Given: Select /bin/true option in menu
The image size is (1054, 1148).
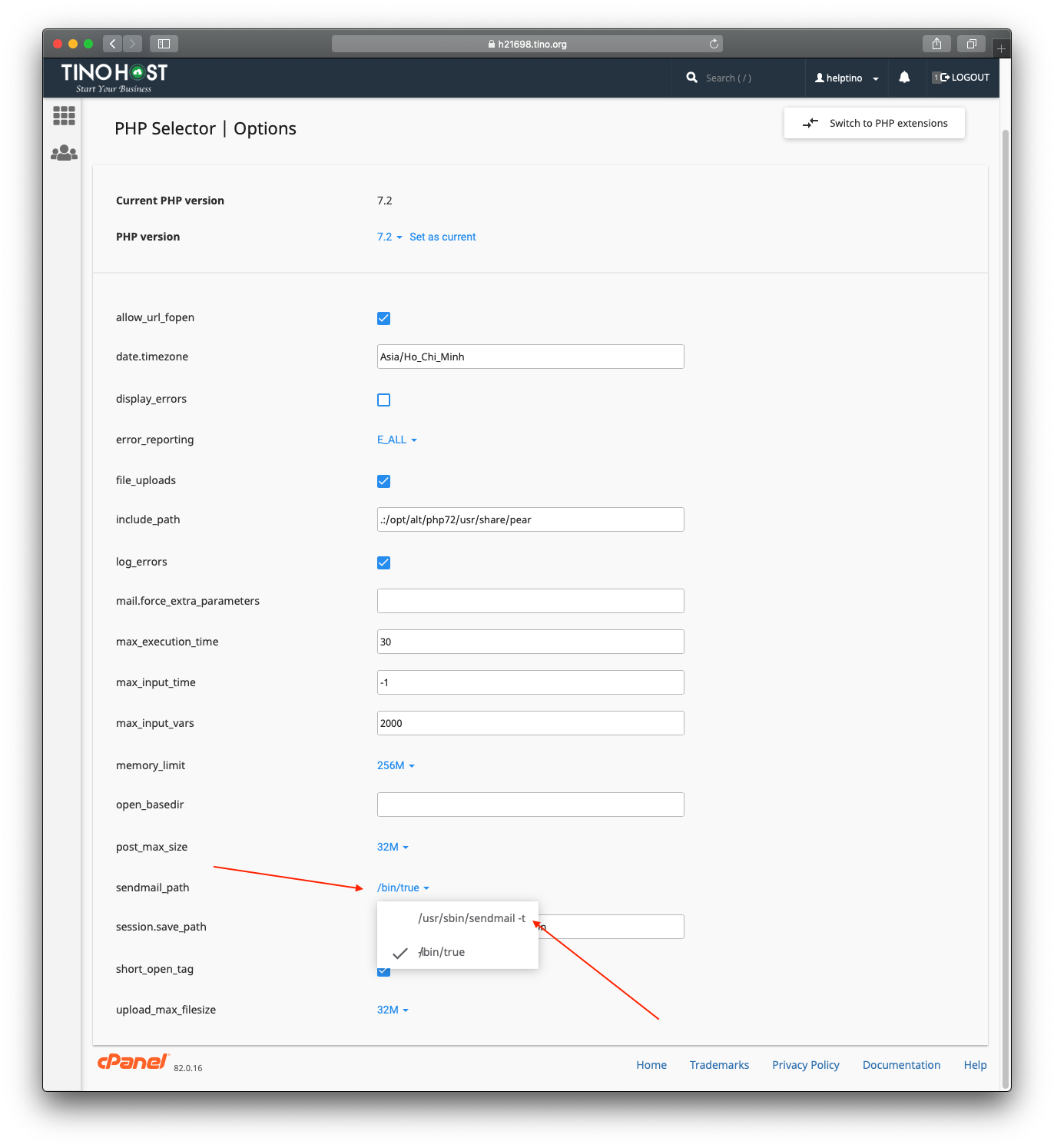Looking at the screenshot, I should tap(458, 952).
